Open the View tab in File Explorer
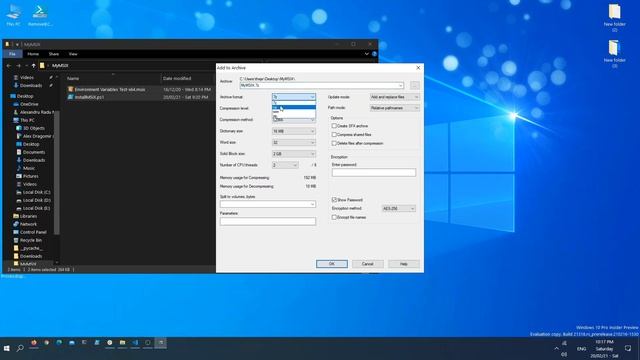The image size is (640, 360). pos(73,54)
